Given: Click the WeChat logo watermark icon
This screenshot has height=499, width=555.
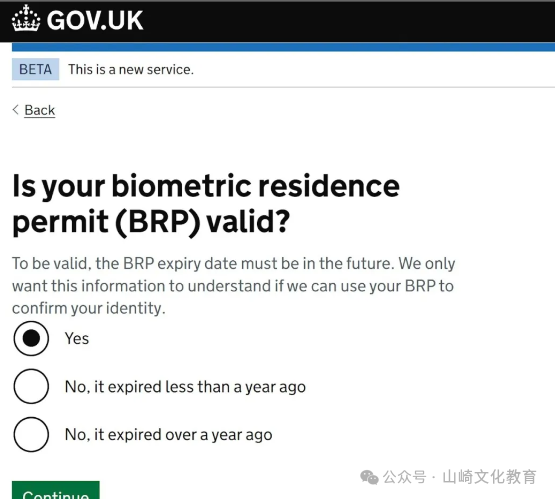Looking at the screenshot, I should tap(369, 477).
